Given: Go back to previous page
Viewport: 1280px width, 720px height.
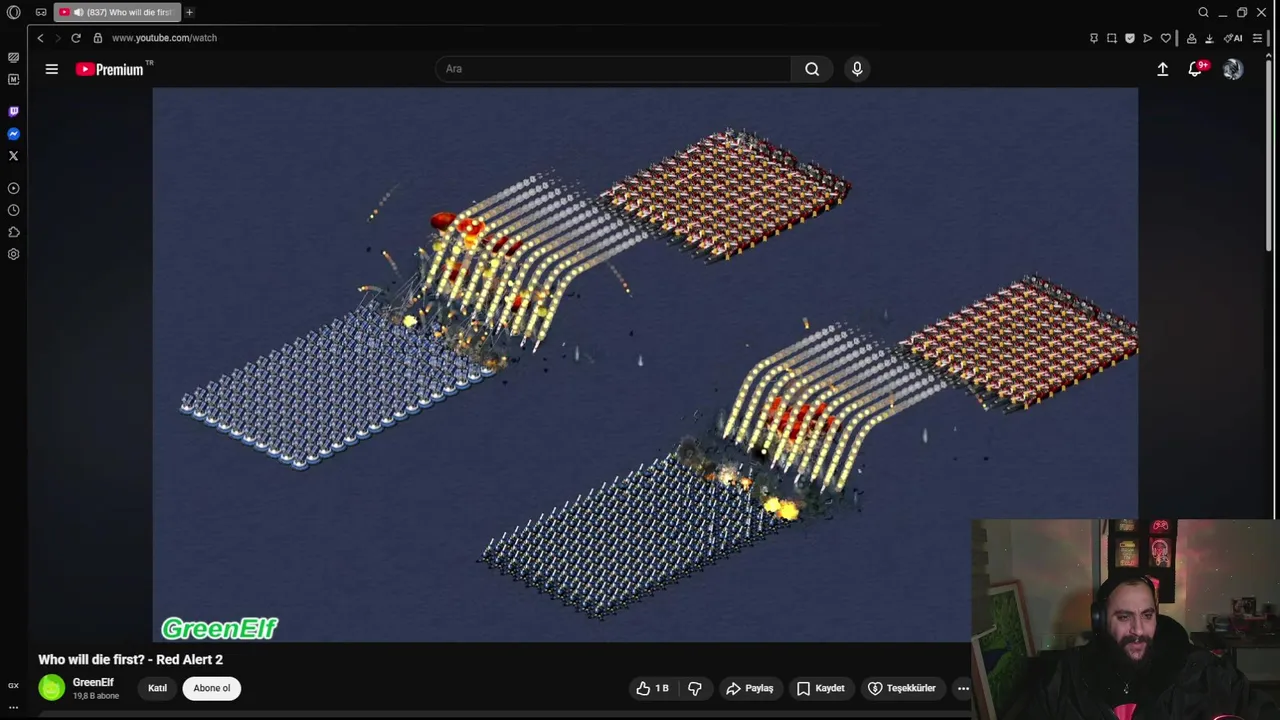Looking at the screenshot, I should coord(40,38).
